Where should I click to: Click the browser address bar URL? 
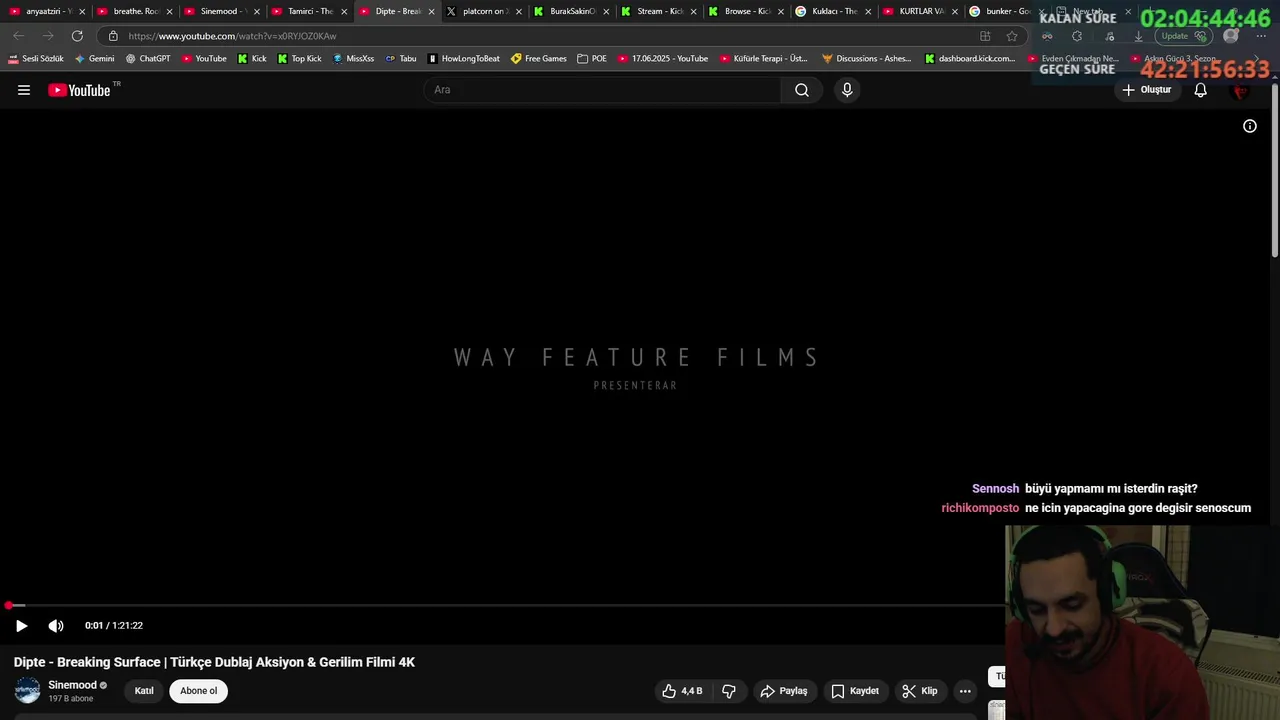click(x=232, y=36)
